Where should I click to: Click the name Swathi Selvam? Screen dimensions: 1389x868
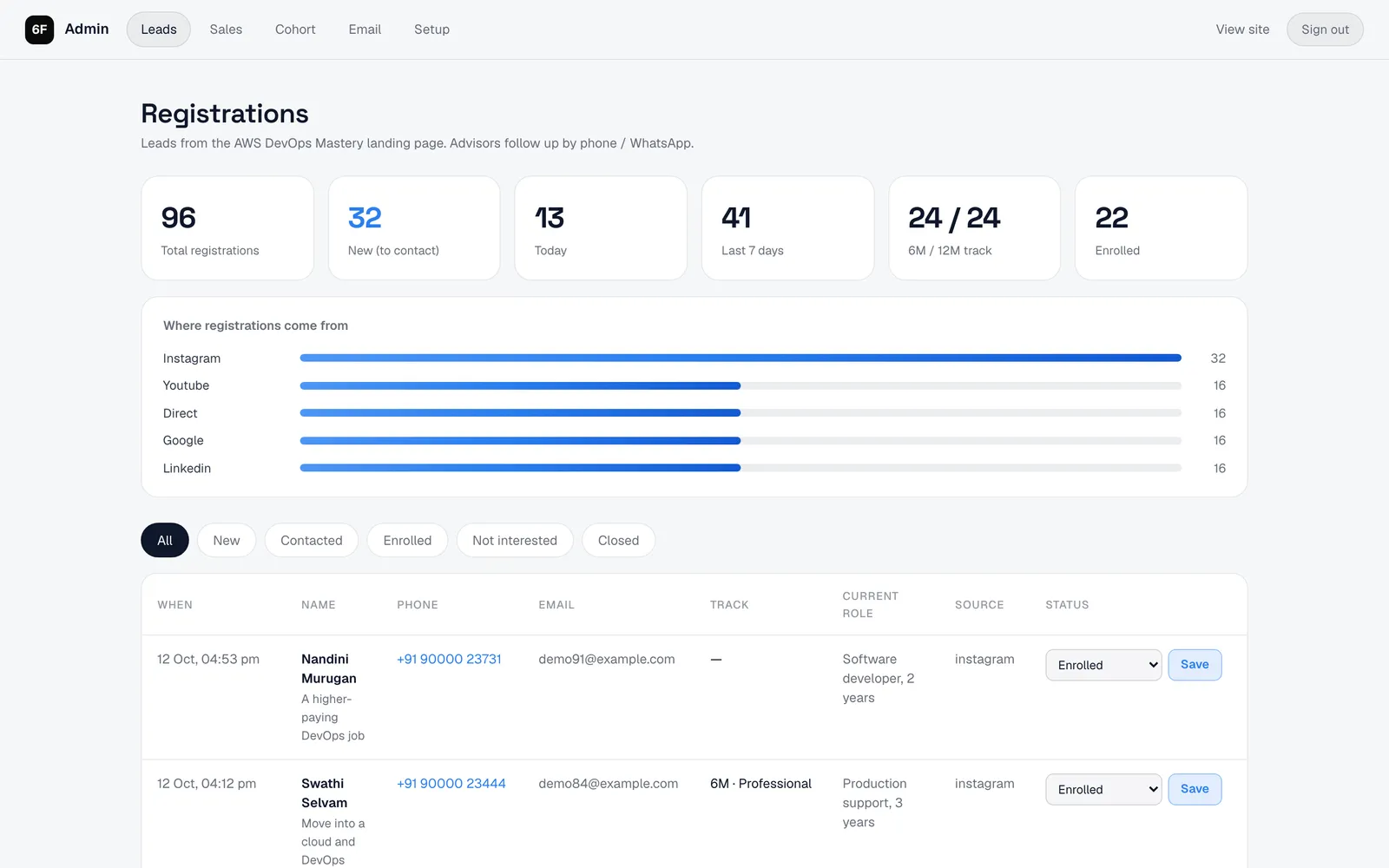point(325,793)
